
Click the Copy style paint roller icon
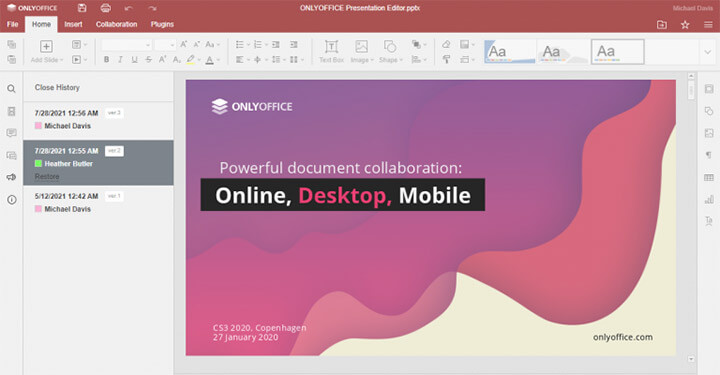[446, 59]
